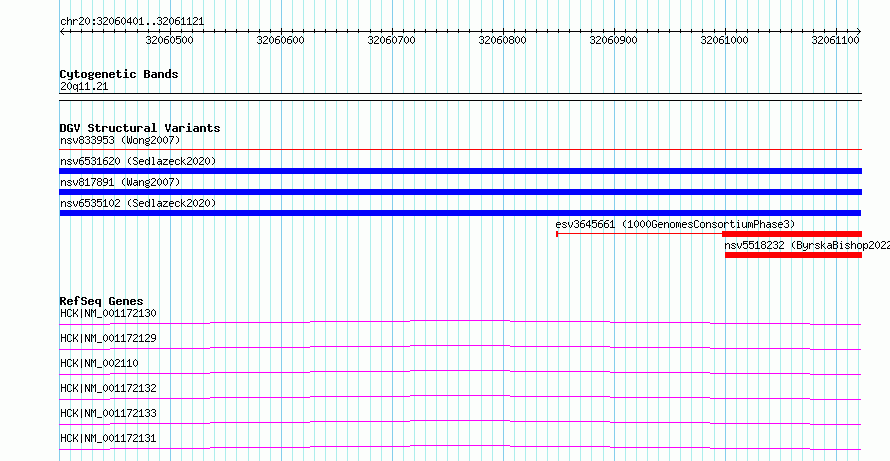The image size is (890, 461).
Task: Click the DGV Structural Variants track title
Action: [x=140, y=128]
